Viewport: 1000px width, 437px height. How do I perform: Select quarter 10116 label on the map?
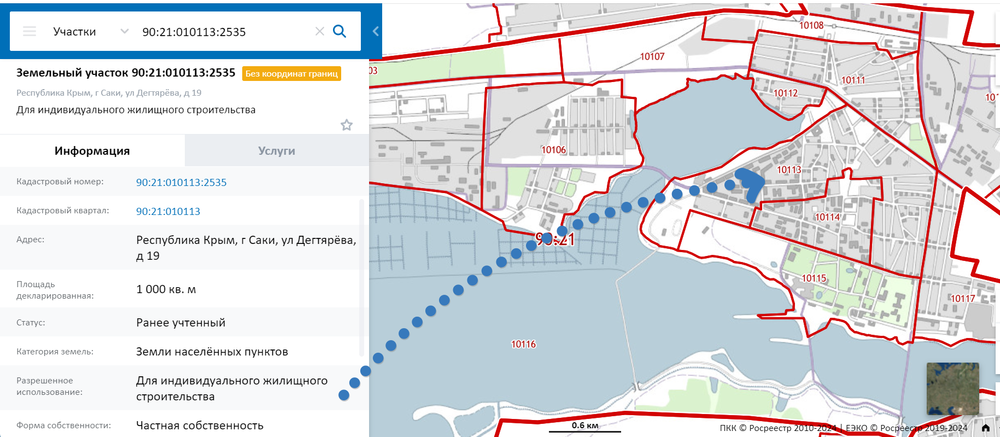click(x=523, y=344)
